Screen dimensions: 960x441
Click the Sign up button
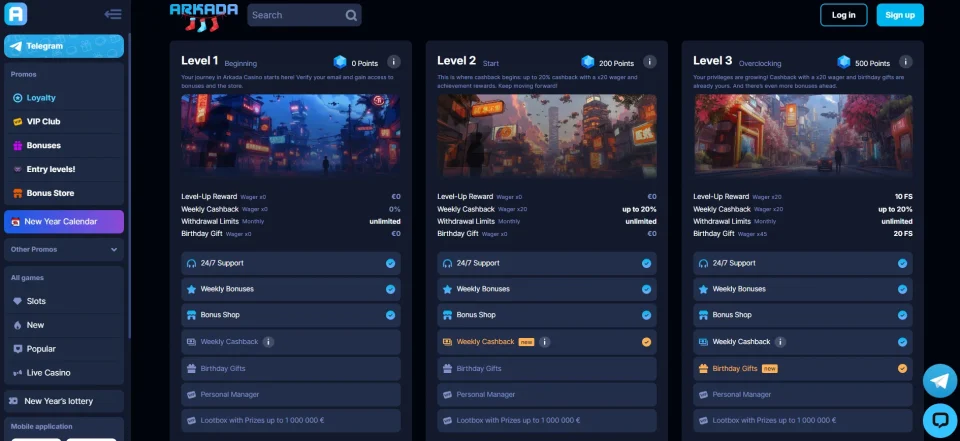point(900,15)
